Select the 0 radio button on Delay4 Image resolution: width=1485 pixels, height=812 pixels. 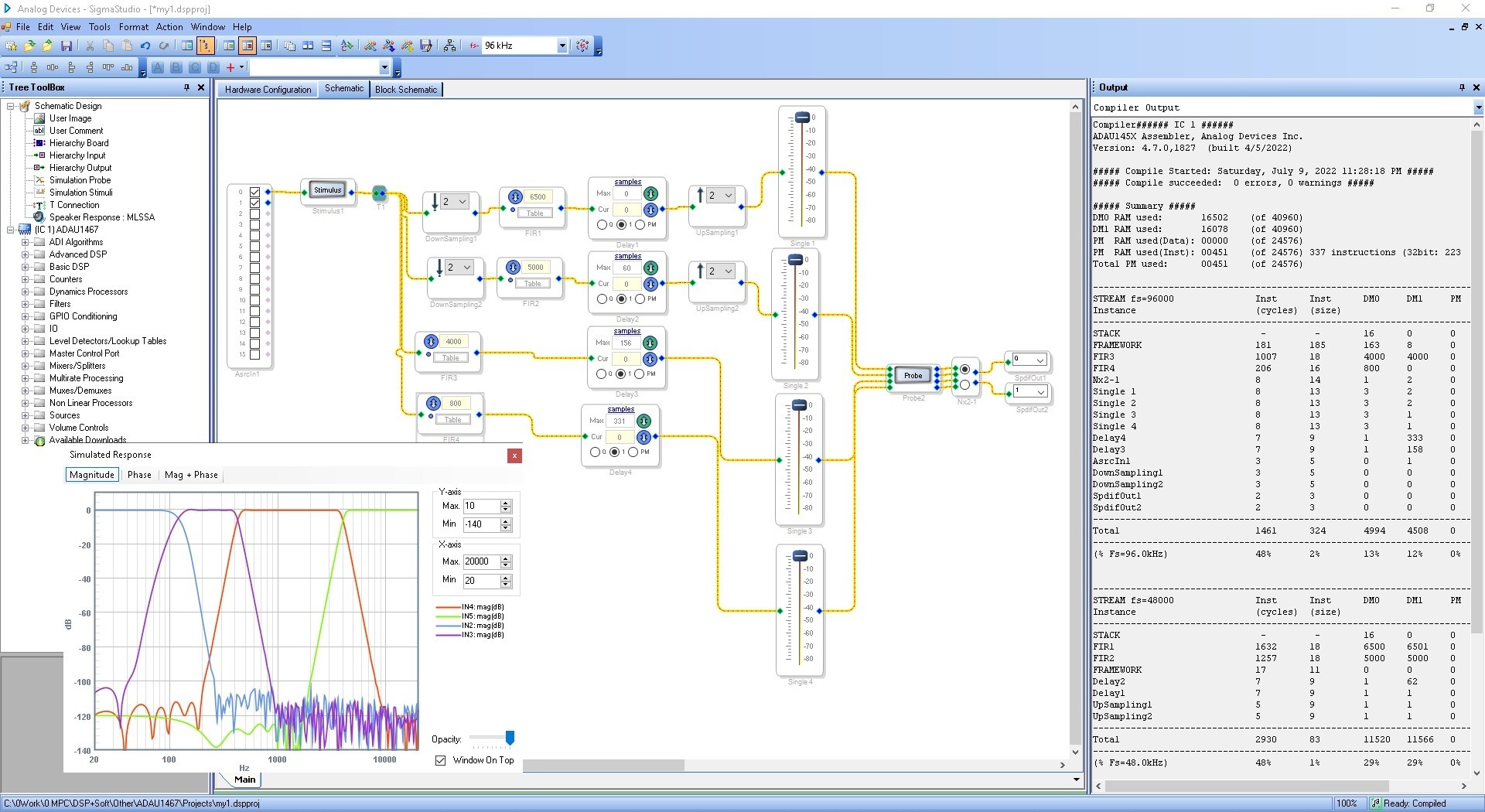point(596,452)
